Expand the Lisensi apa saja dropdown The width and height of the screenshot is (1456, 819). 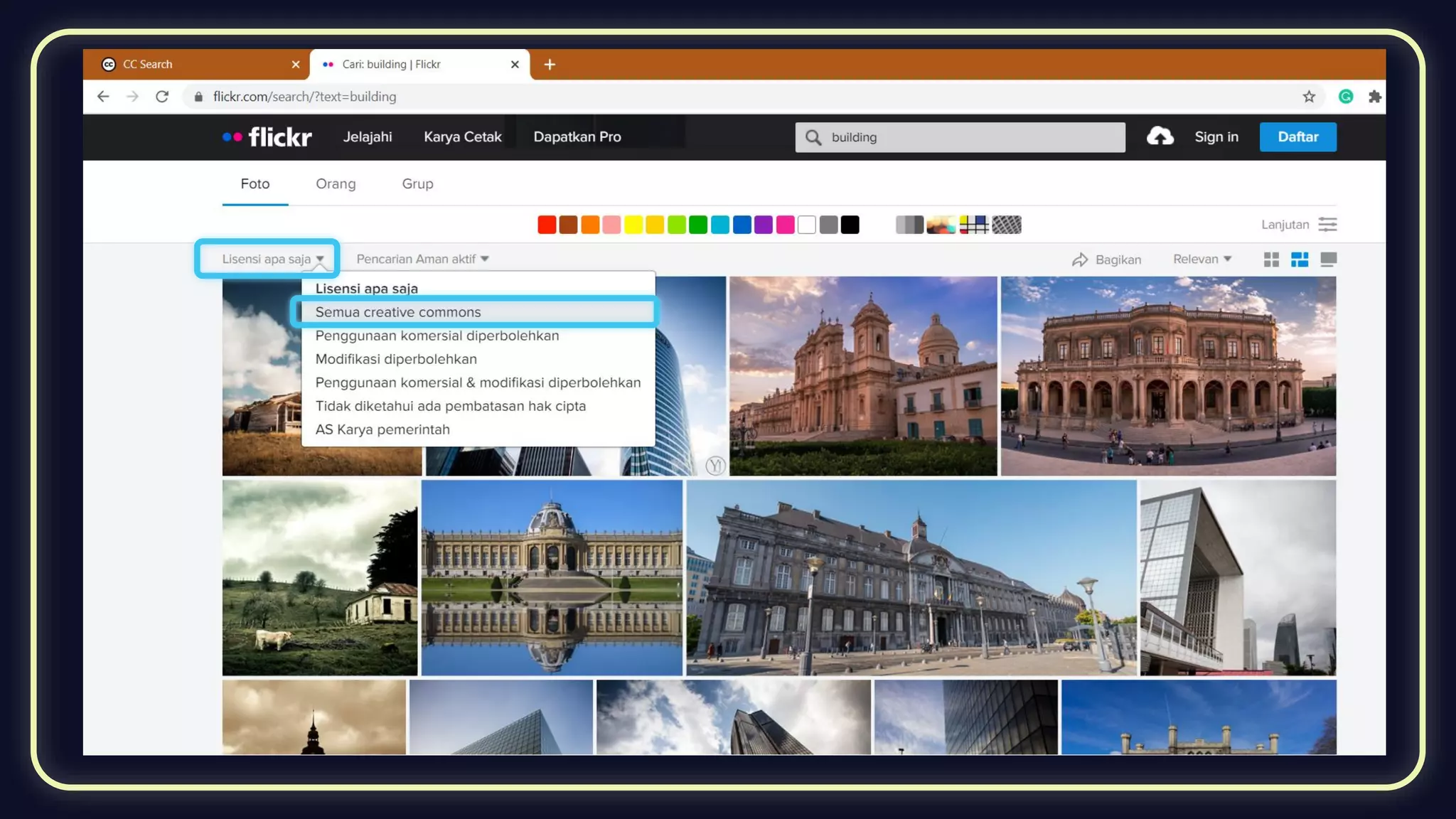(272, 259)
